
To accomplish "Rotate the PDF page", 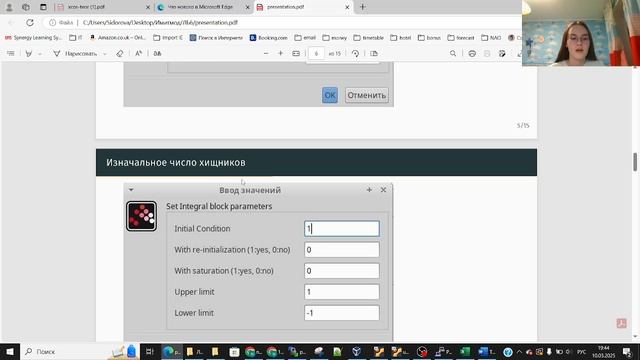I will click(355, 53).
